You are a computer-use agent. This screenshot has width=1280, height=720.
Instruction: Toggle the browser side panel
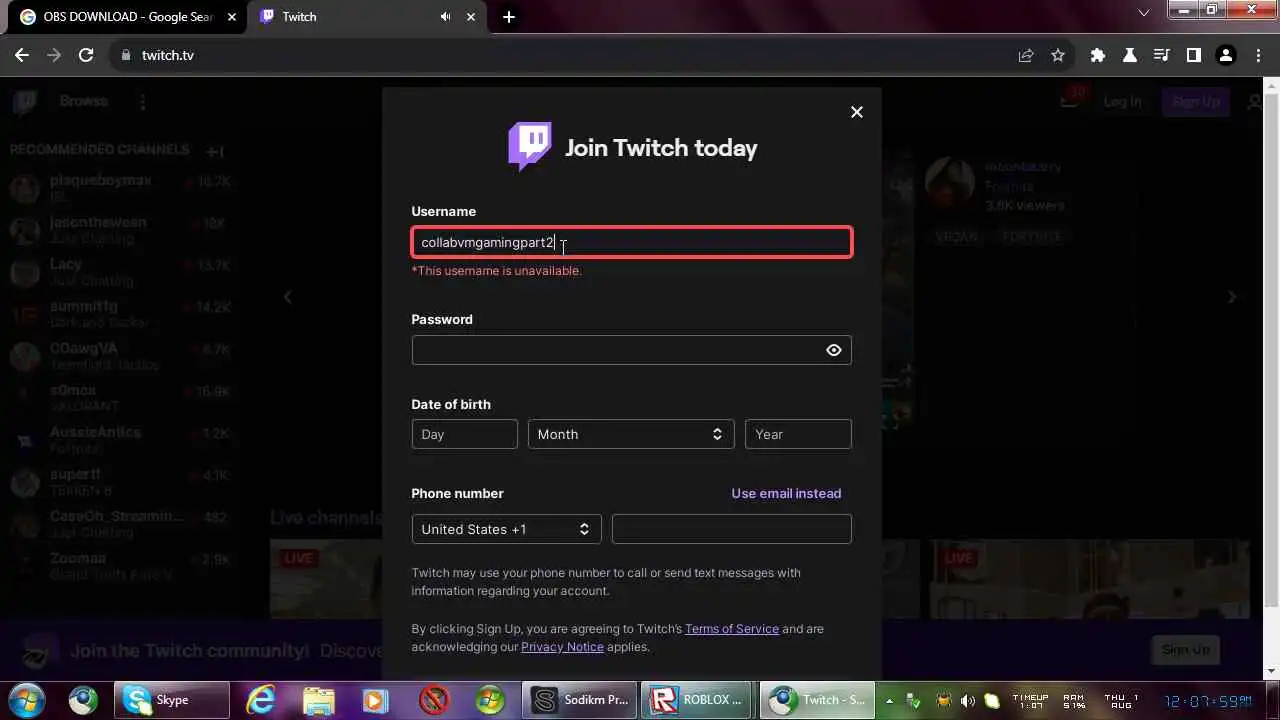1193,55
